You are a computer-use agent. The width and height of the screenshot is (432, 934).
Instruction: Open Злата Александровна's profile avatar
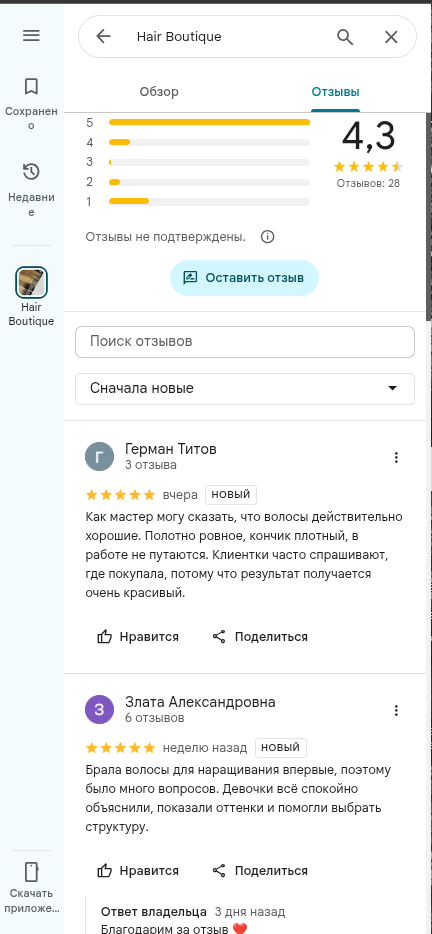pyautogui.click(x=100, y=710)
